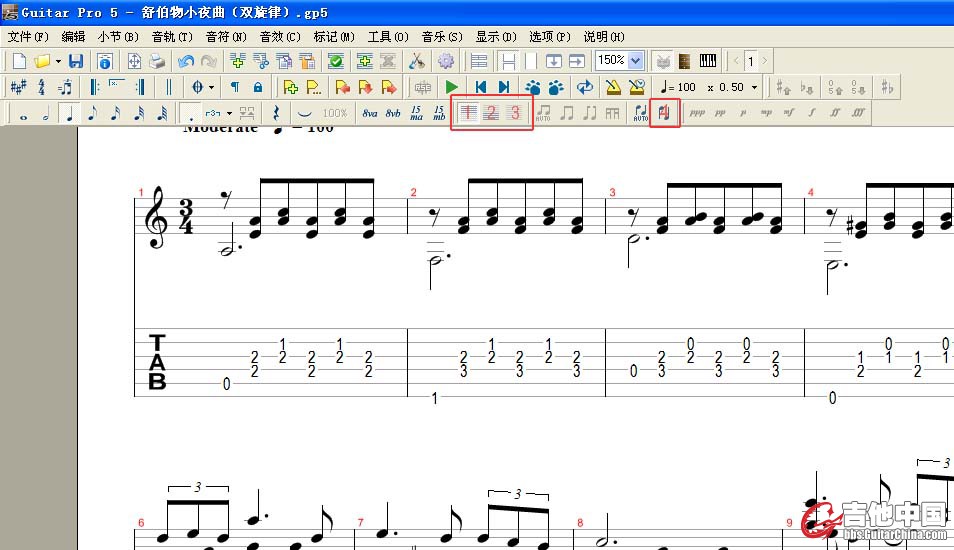Save the tablature with the floppy disk icon
This screenshot has width=954, height=550.
pyautogui.click(x=75, y=61)
